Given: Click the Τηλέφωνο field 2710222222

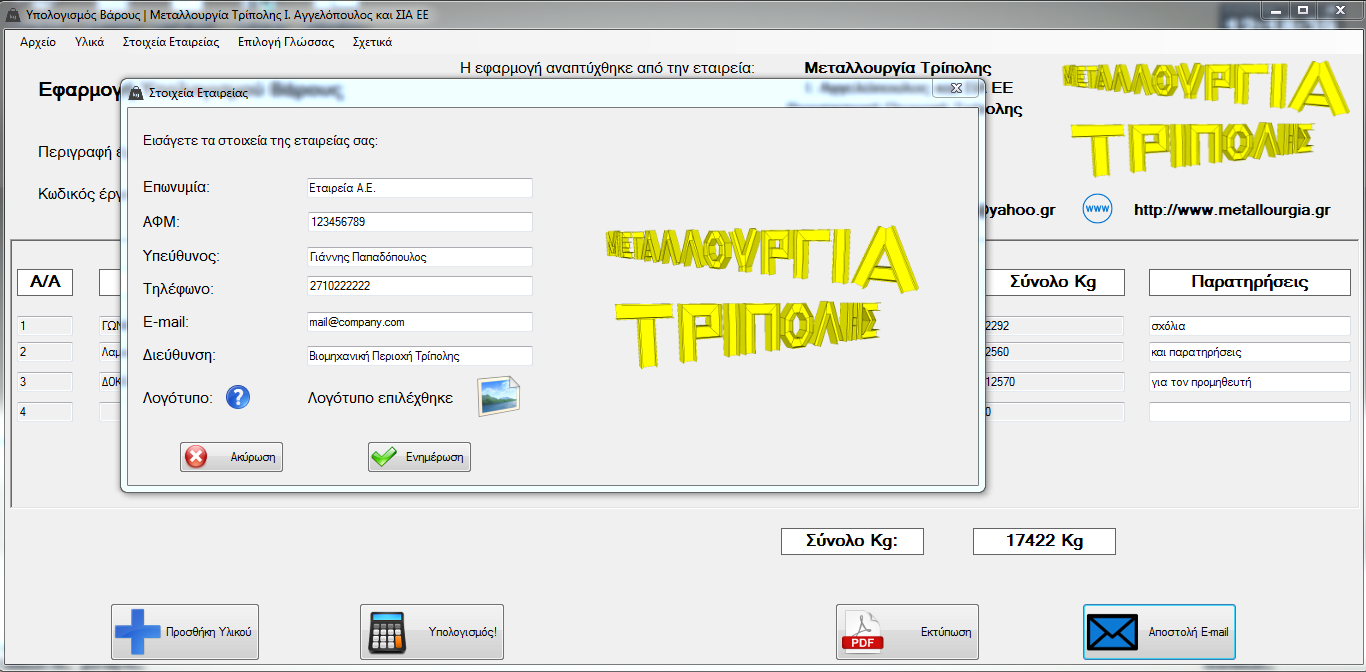Looking at the screenshot, I should 420,286.
